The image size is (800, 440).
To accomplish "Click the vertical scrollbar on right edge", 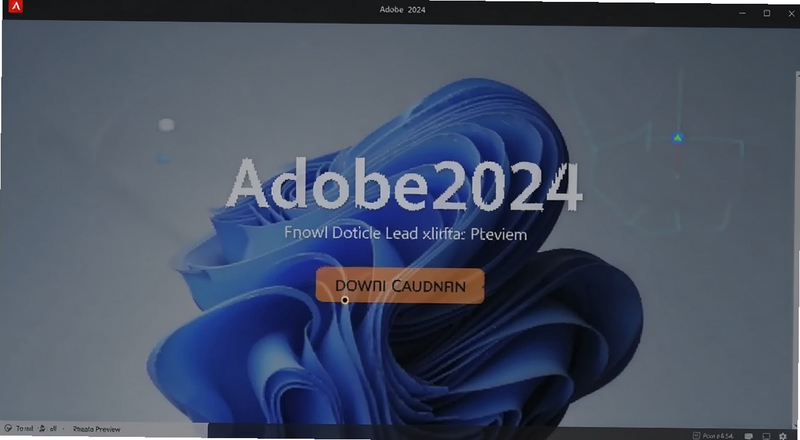I will (797, 250).
